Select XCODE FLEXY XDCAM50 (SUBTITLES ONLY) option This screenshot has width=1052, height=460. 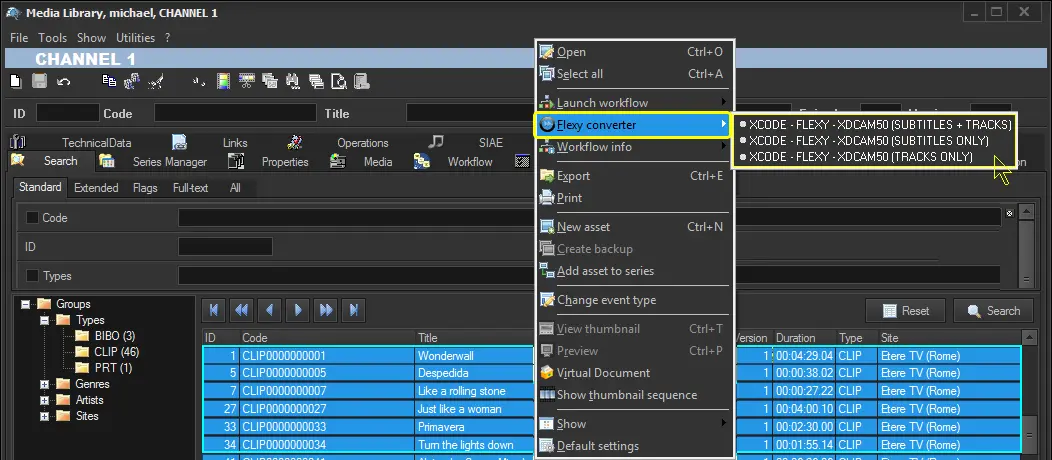point(868,141)
